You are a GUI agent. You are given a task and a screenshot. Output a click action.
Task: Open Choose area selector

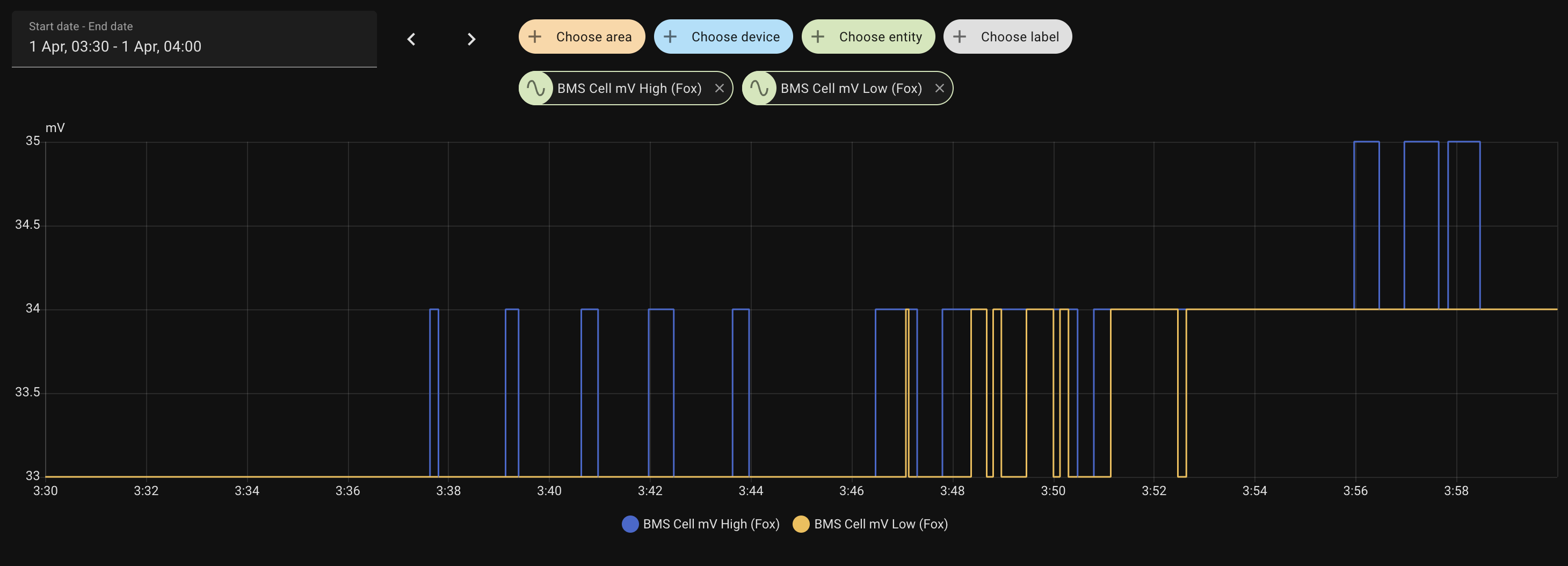pyautogui.click(x=593, y=37)
